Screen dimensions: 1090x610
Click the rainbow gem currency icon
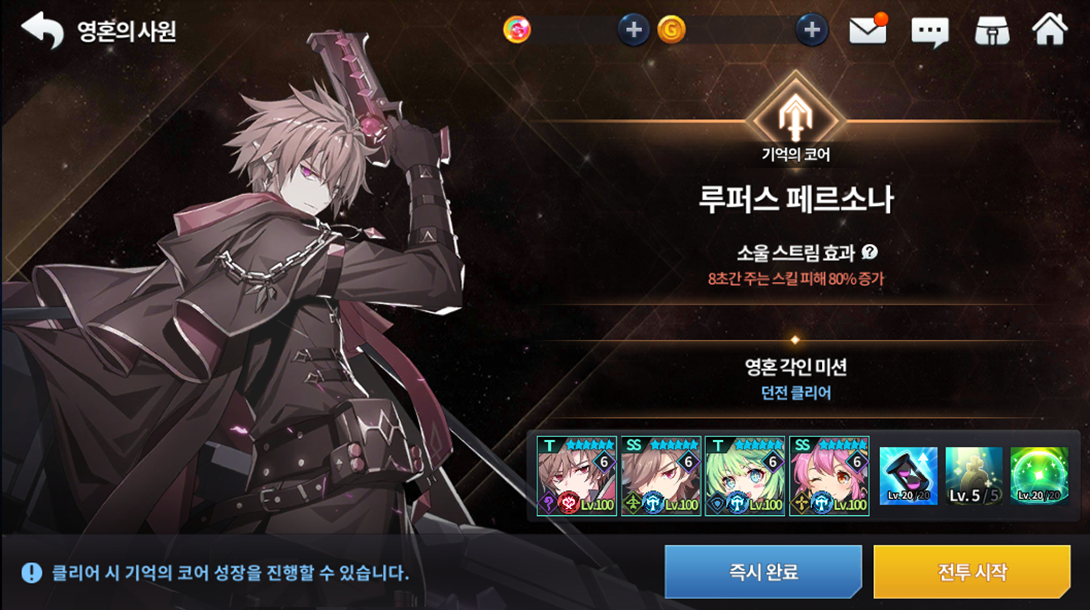pos(516,30)
